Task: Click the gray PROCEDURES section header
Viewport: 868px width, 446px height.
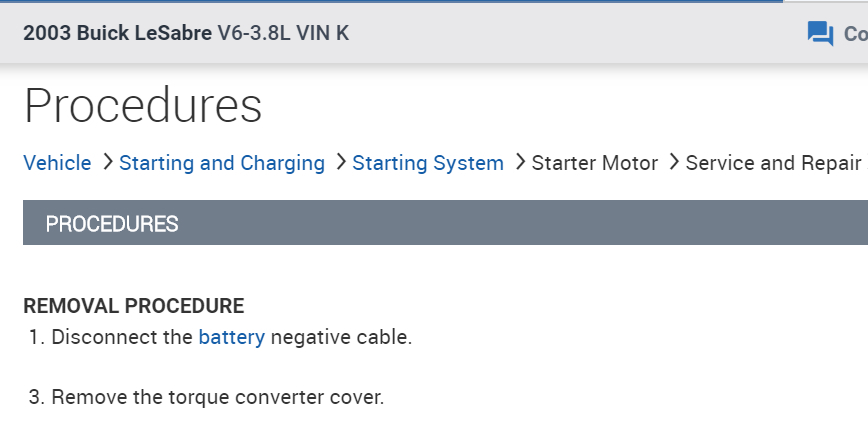Action: [445, 223]
